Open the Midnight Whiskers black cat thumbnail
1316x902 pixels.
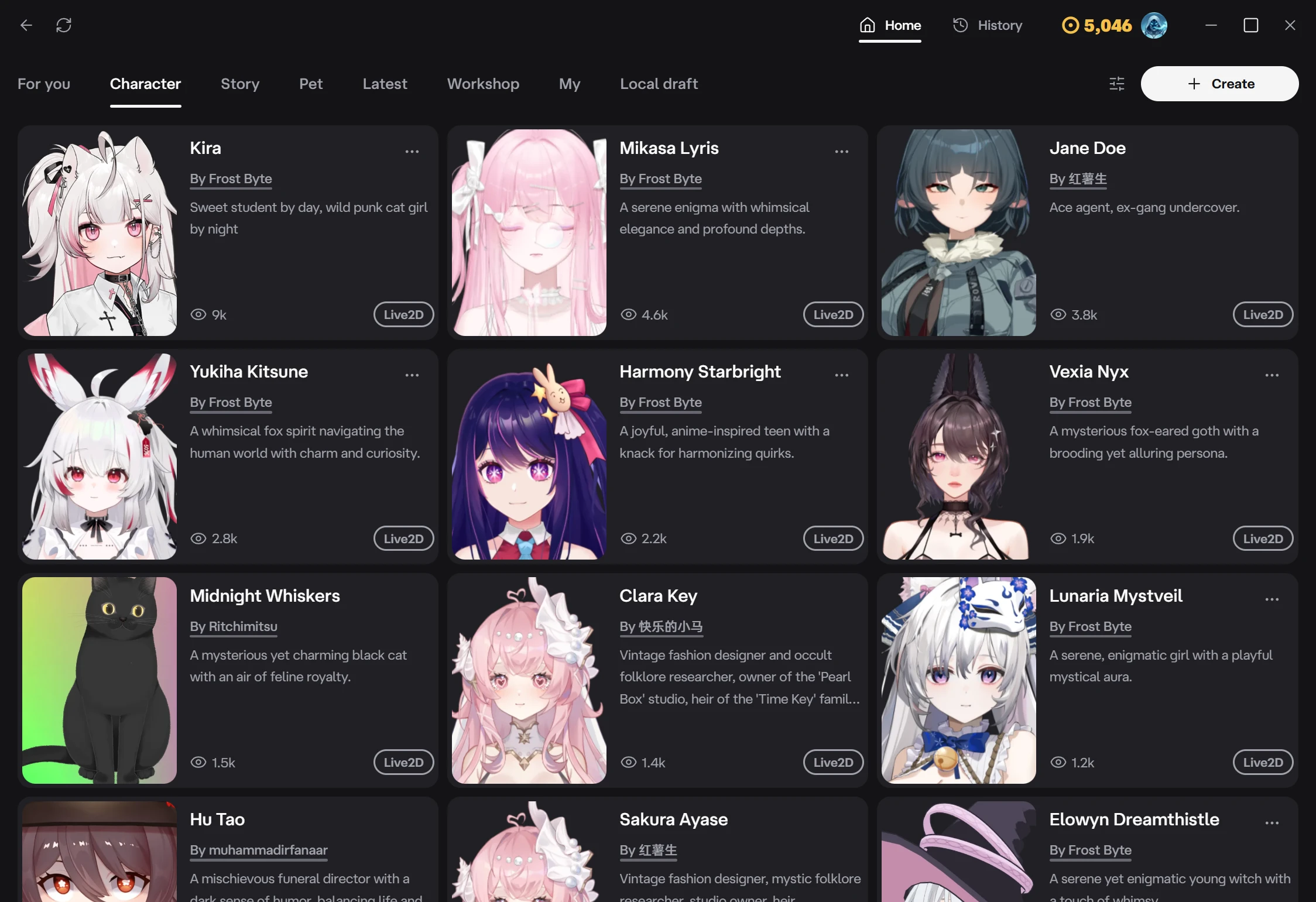[x=100, y=680]
